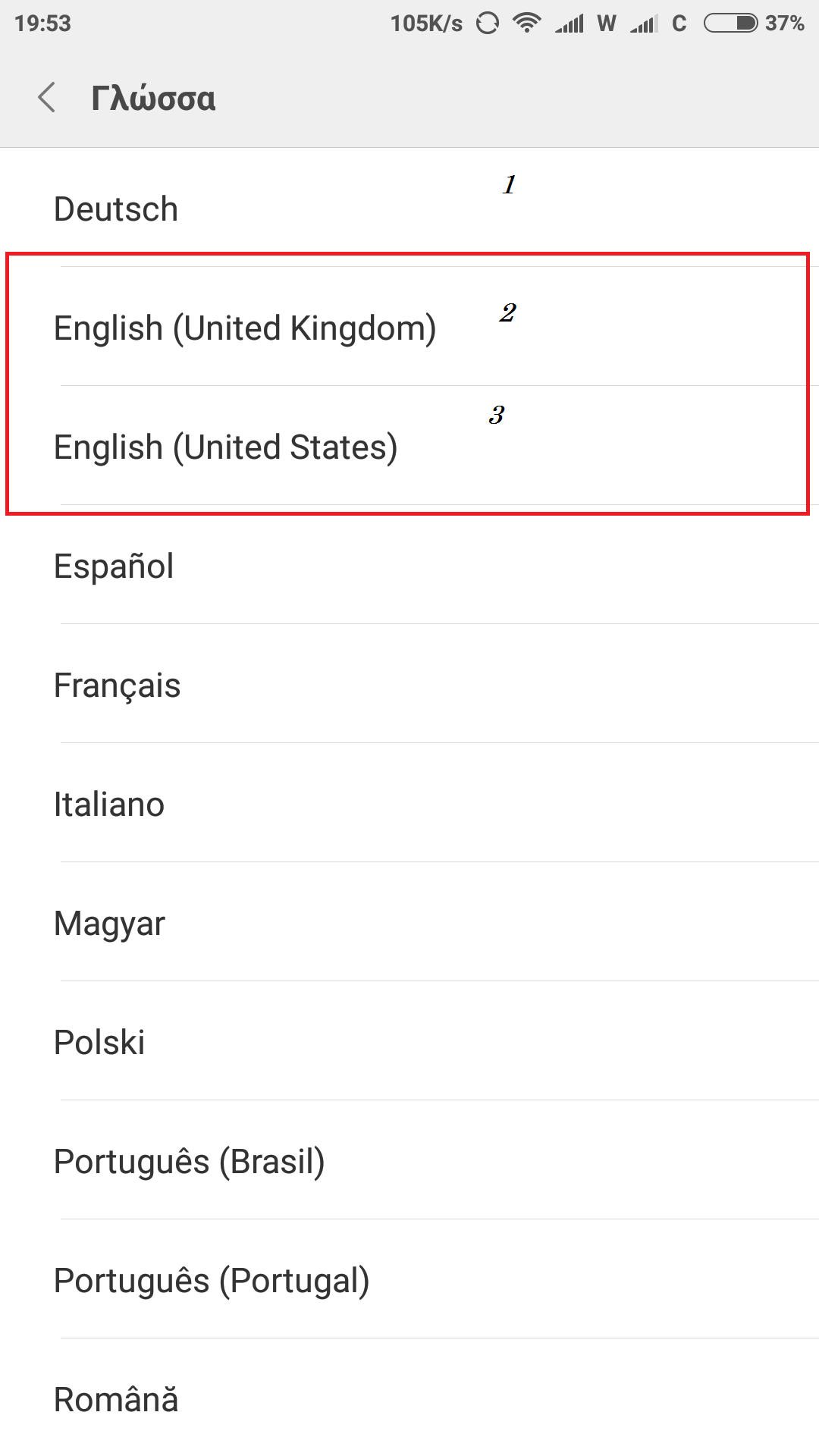Select Français language option

117,686
